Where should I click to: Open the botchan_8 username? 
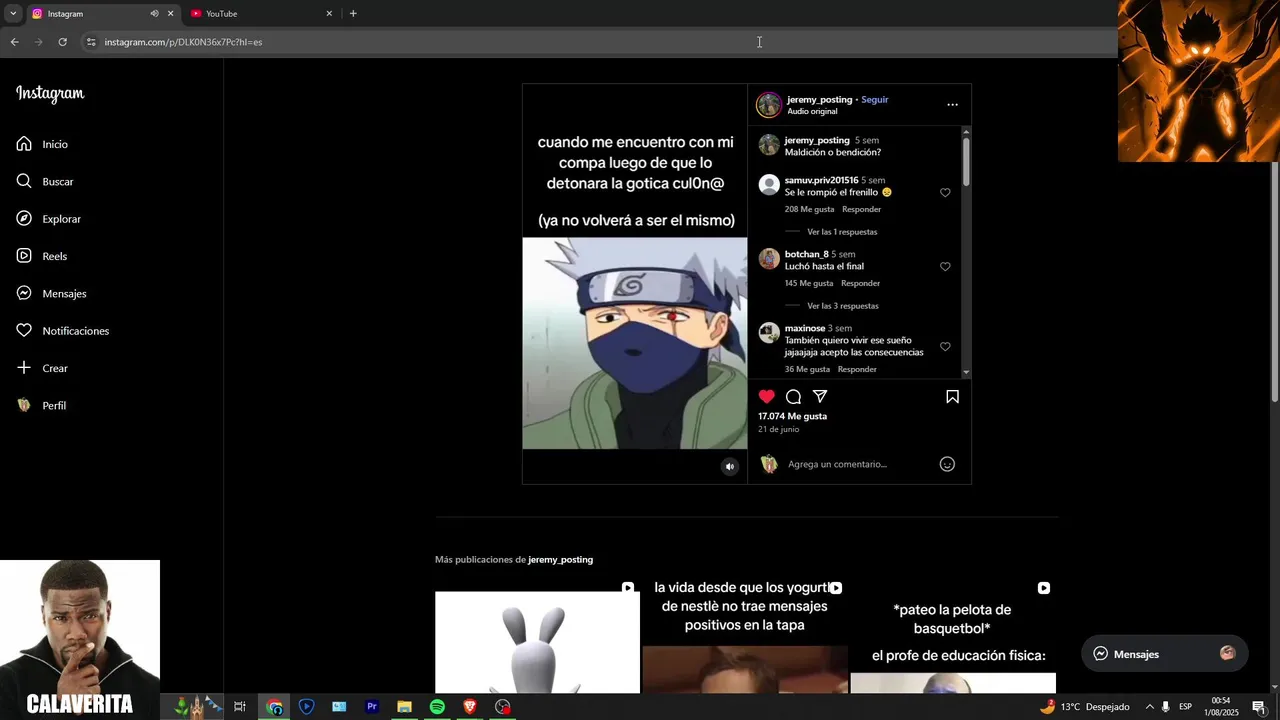[x=806, y=254]
